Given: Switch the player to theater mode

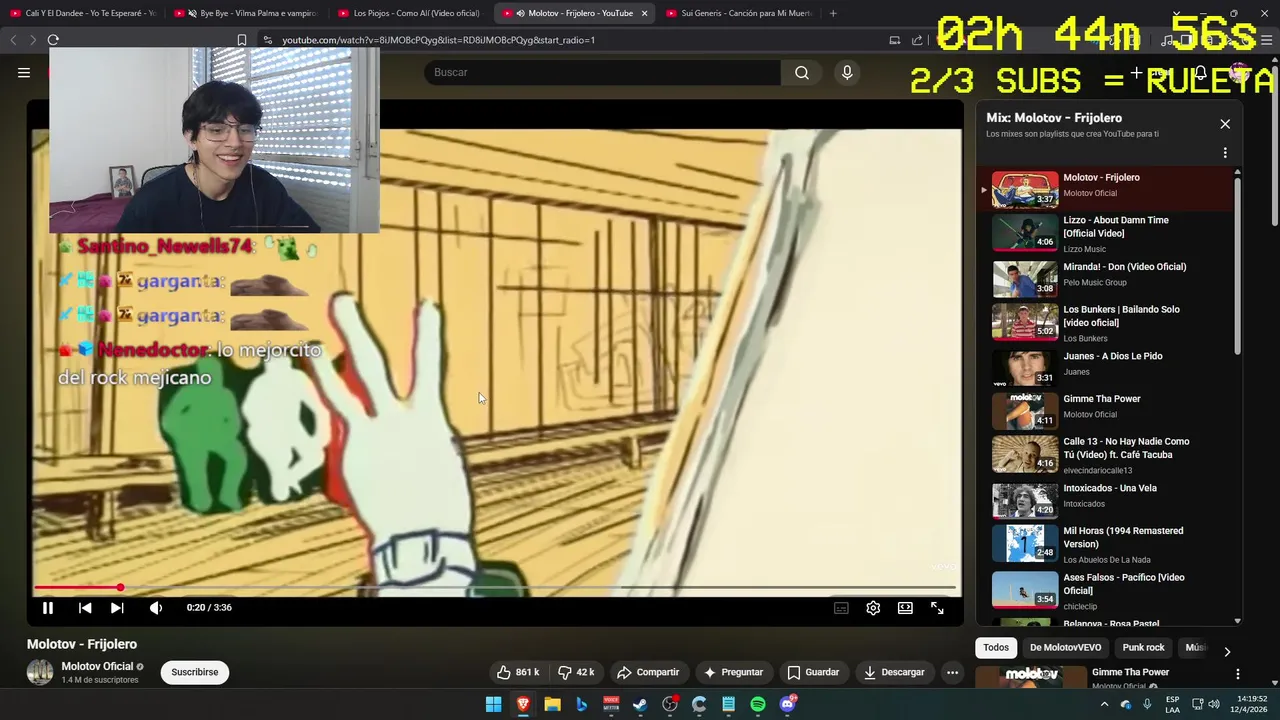Looking at the screenshot, I should tap(905, 608).
